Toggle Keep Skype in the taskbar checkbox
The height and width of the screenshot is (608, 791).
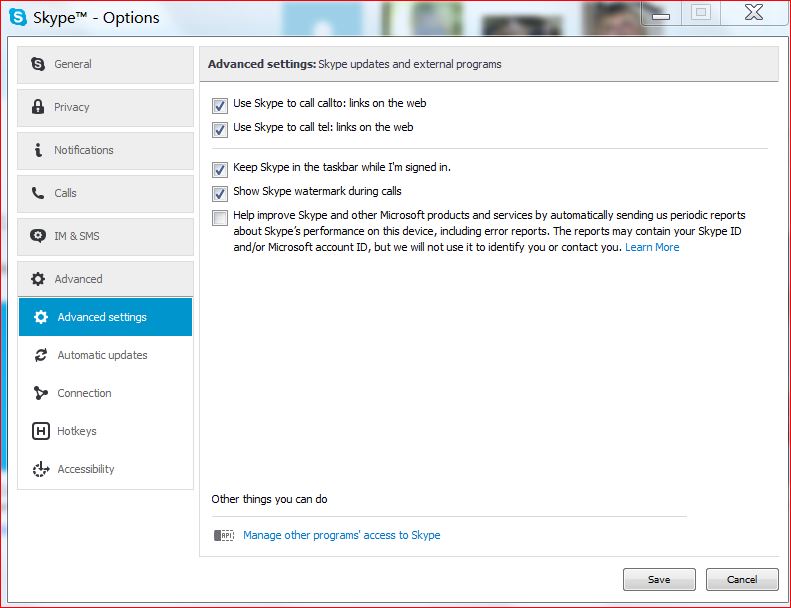pos(219,170)
